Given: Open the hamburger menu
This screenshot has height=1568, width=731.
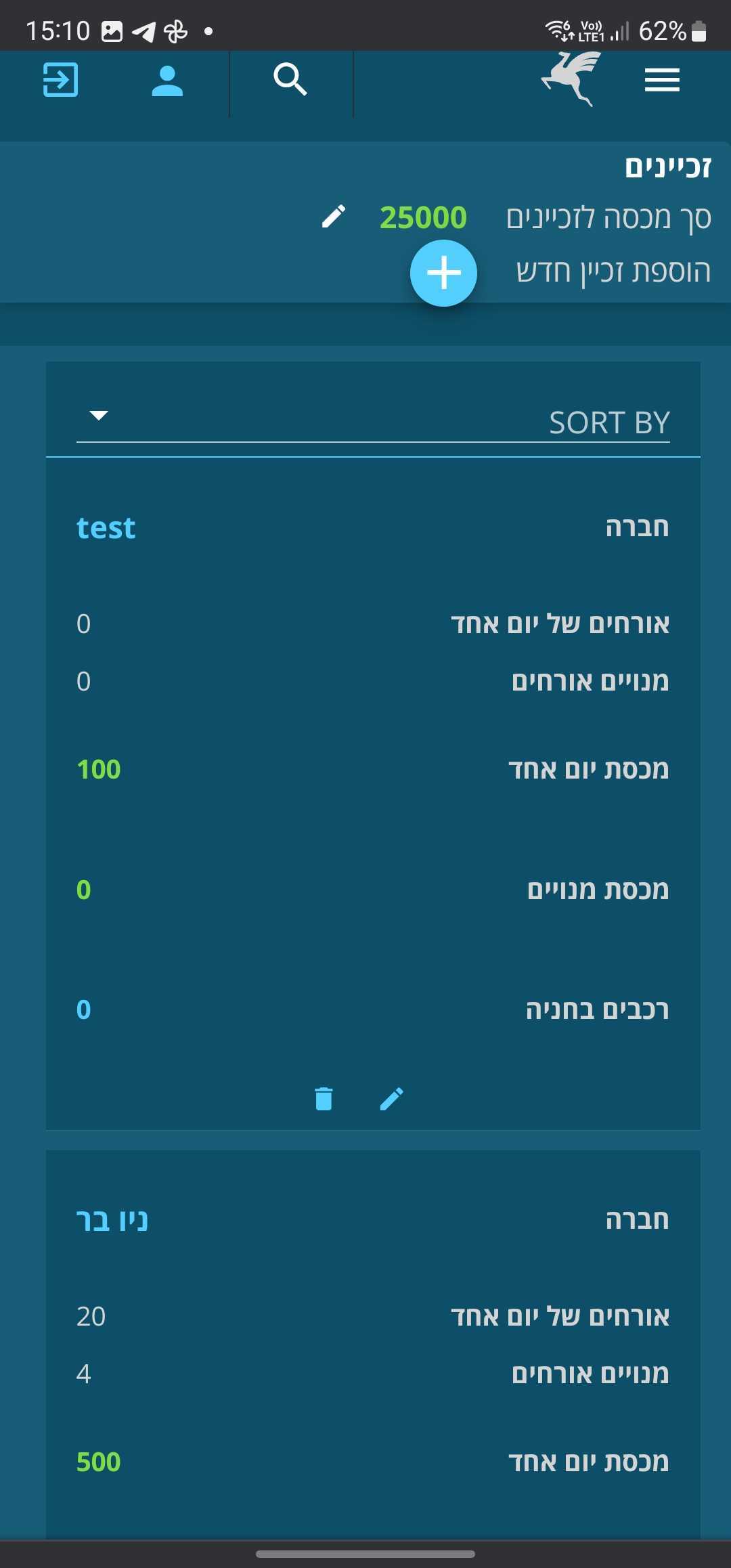Looking at the screenshot, I should (x=662, y=80).
